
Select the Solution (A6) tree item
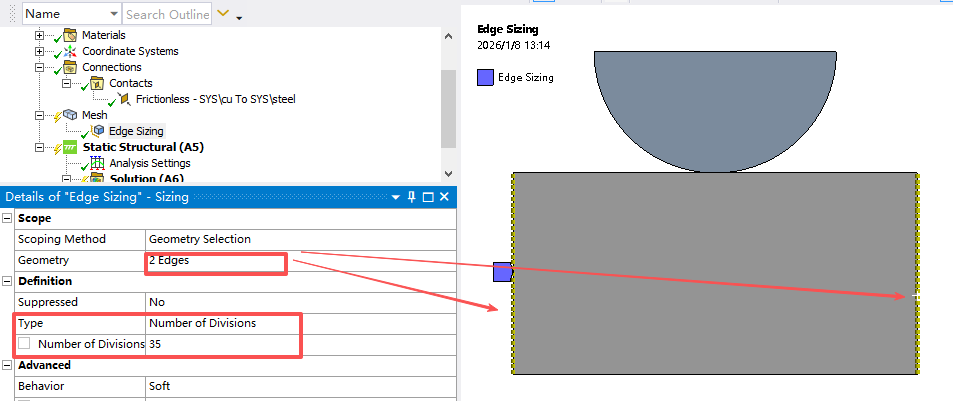click(x=146, y=178)
